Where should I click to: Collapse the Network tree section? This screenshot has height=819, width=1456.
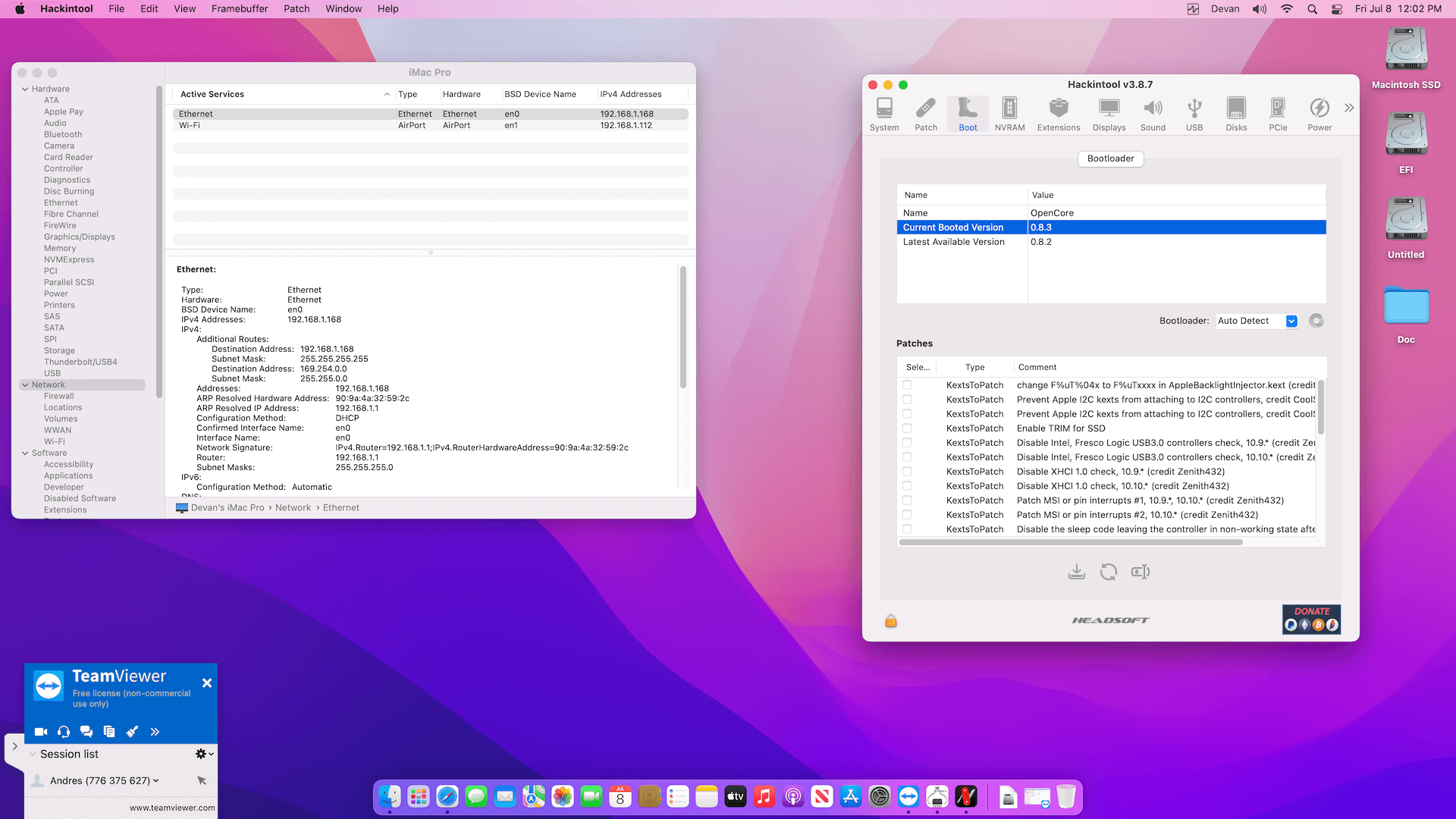pos(25,385)
